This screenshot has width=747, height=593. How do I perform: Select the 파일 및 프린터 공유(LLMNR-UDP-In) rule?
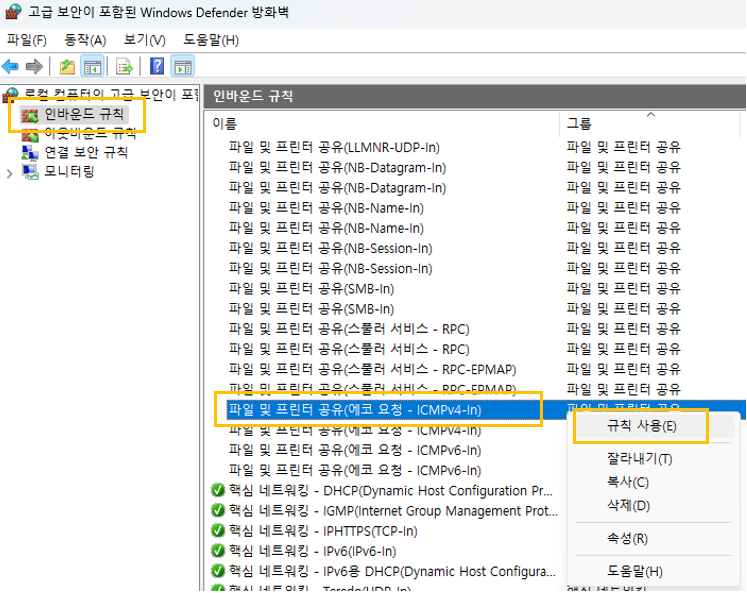click(334, 147)
